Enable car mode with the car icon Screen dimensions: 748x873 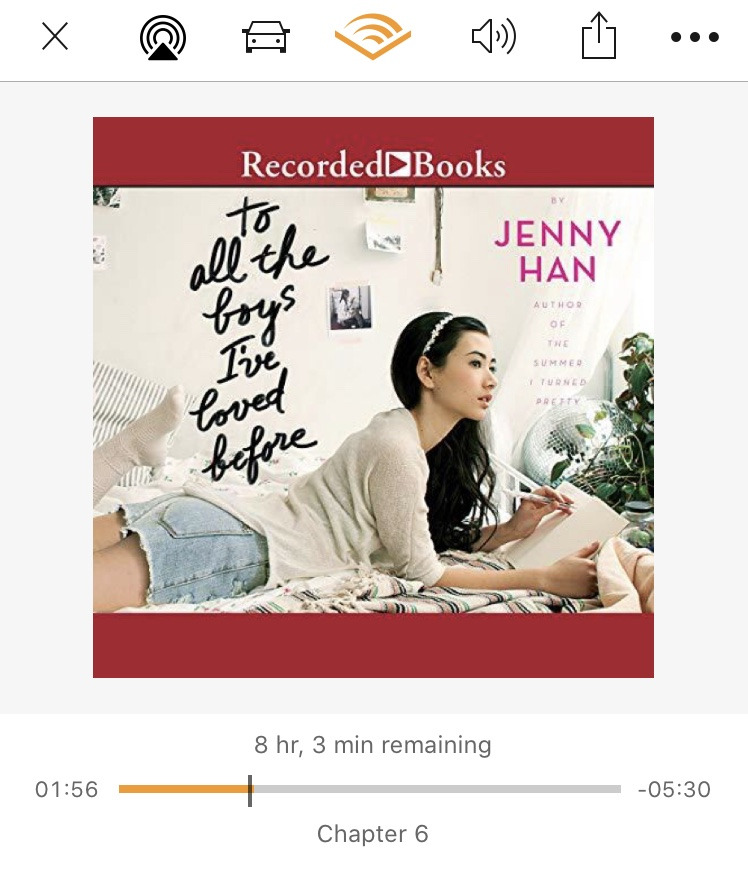click(266, 37)
